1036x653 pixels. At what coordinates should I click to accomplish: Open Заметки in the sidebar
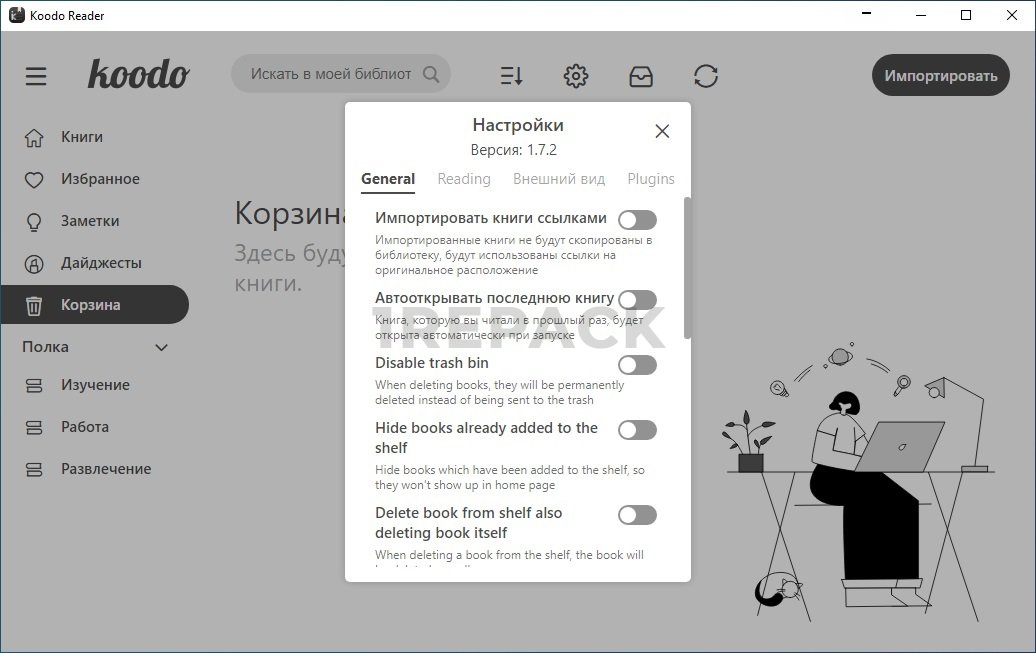click(89, 221)
